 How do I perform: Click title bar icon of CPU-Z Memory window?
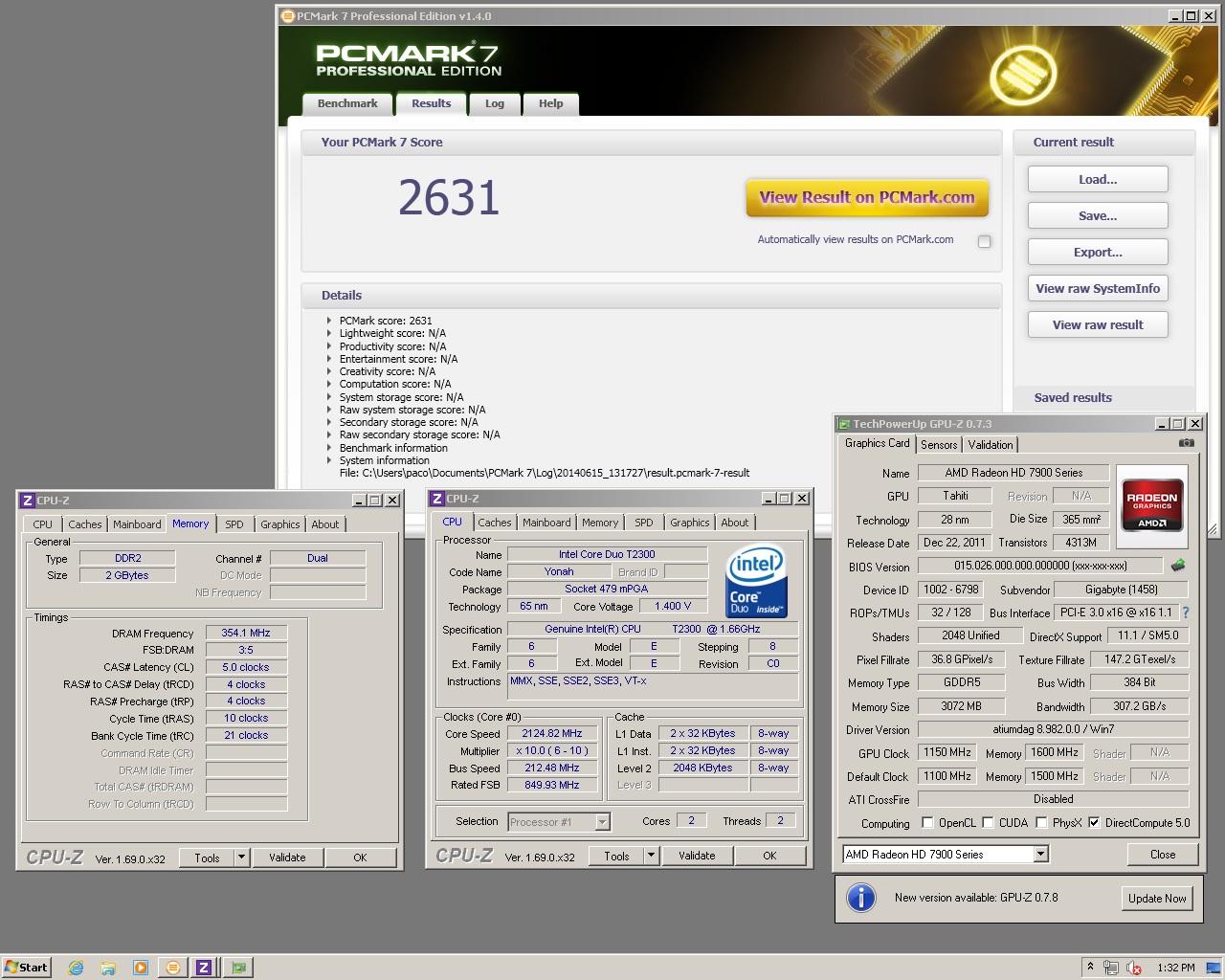(28, 501)
